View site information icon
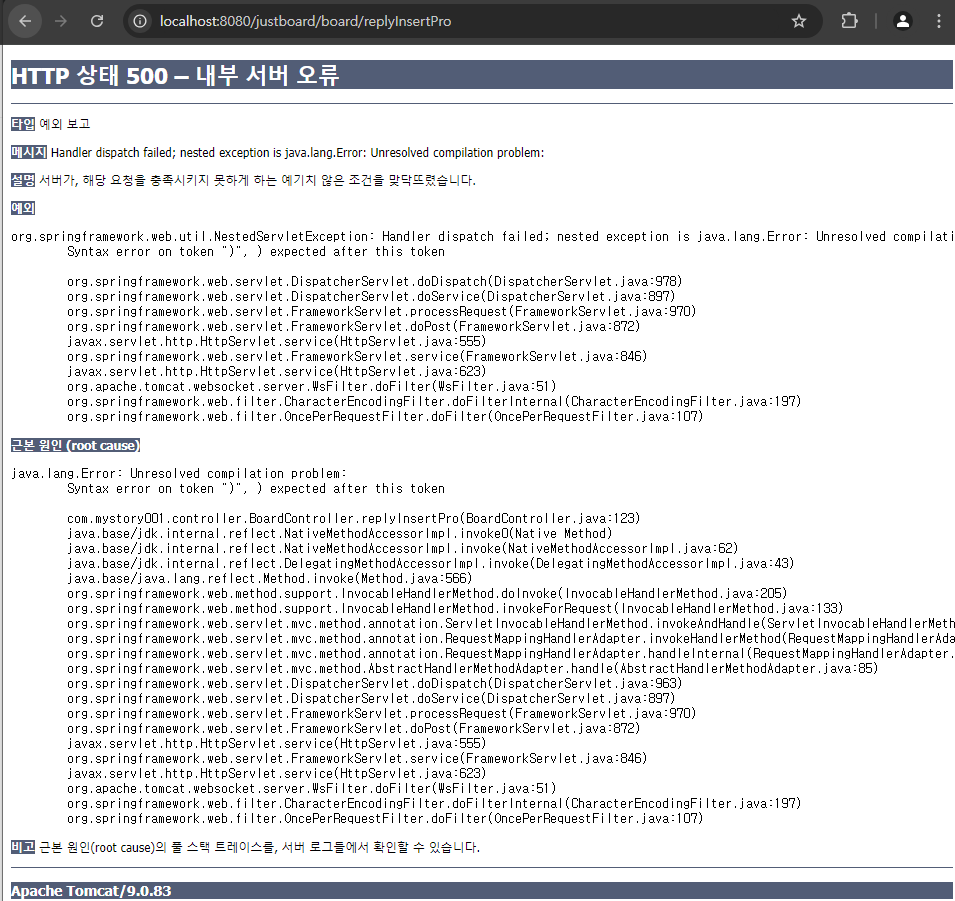 pyautogui.click(x=140, y=21)
